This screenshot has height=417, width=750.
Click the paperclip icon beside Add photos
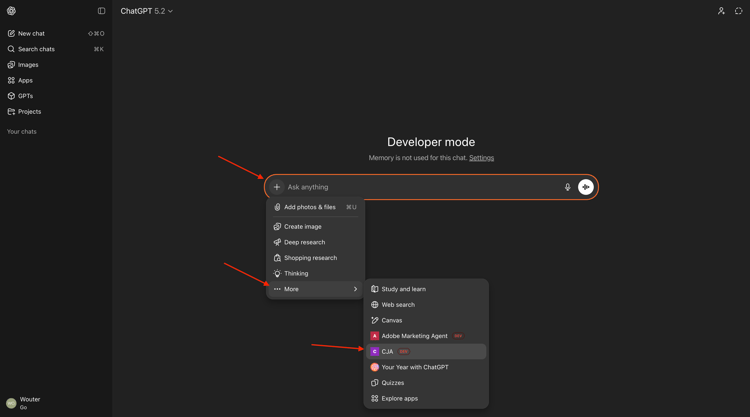pyautogui.click(x=277, y=207)
